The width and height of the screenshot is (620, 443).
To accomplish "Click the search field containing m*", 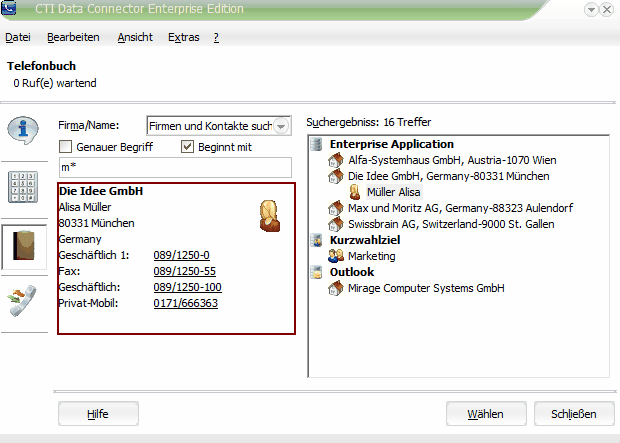I will (x=174, y=167).
